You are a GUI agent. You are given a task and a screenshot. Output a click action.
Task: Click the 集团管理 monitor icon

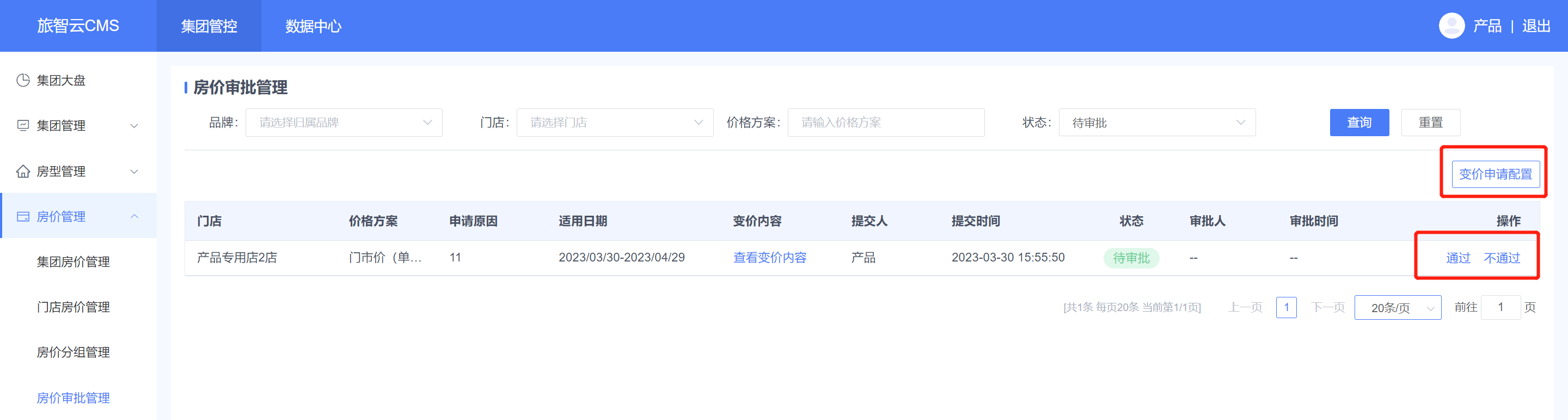tap(23, 125)
